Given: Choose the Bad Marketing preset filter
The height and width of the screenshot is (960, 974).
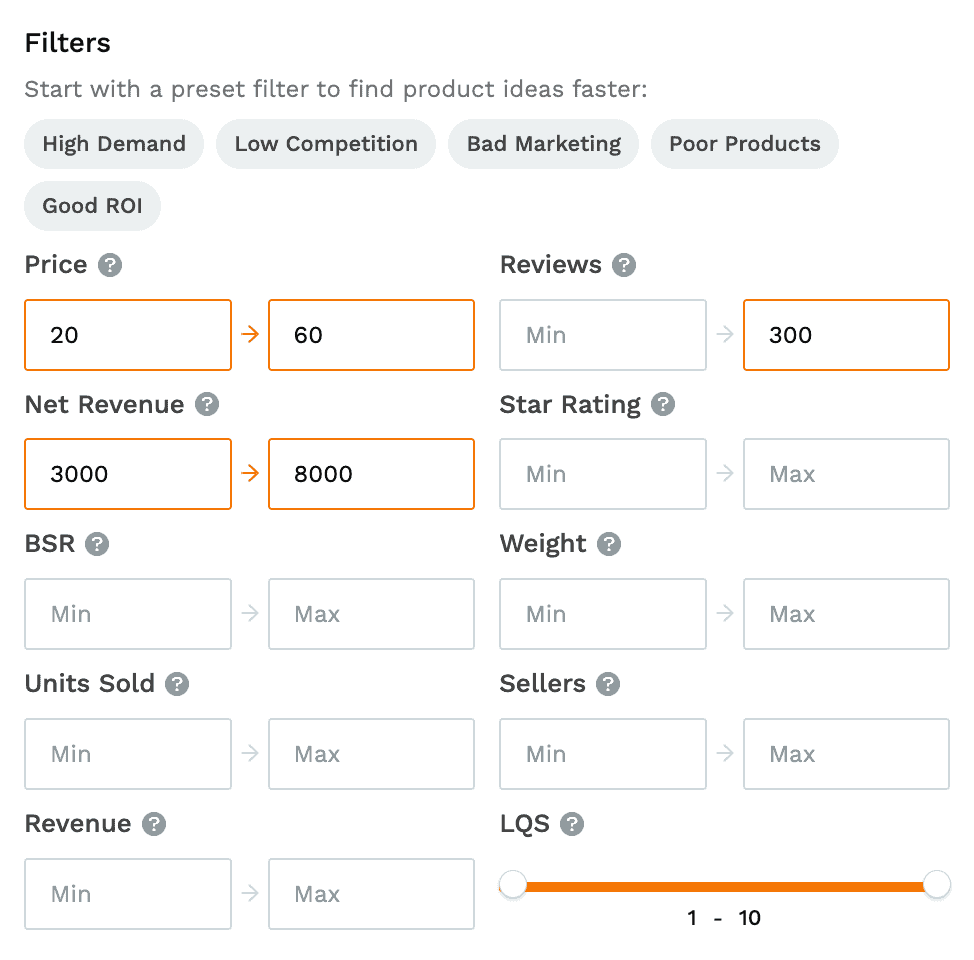Looking at the screenshot, I should click(544, 144).
